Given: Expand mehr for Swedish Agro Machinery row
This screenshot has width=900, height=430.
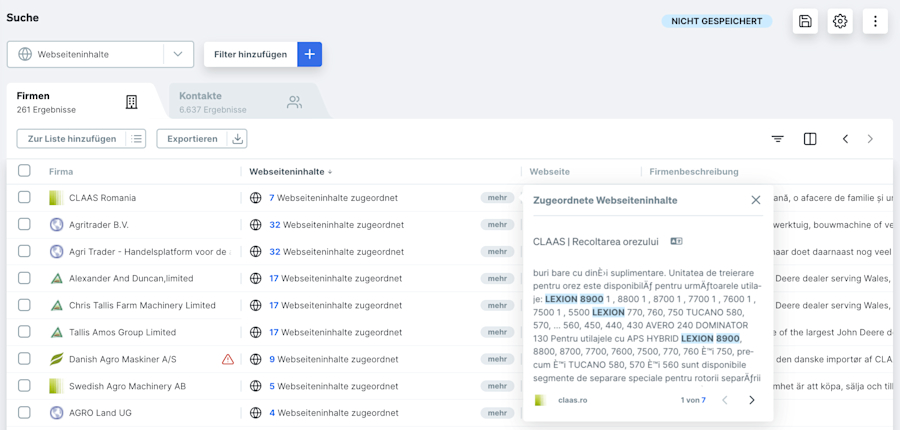Looking at the screenshot, I should click(x=497, y=386).
